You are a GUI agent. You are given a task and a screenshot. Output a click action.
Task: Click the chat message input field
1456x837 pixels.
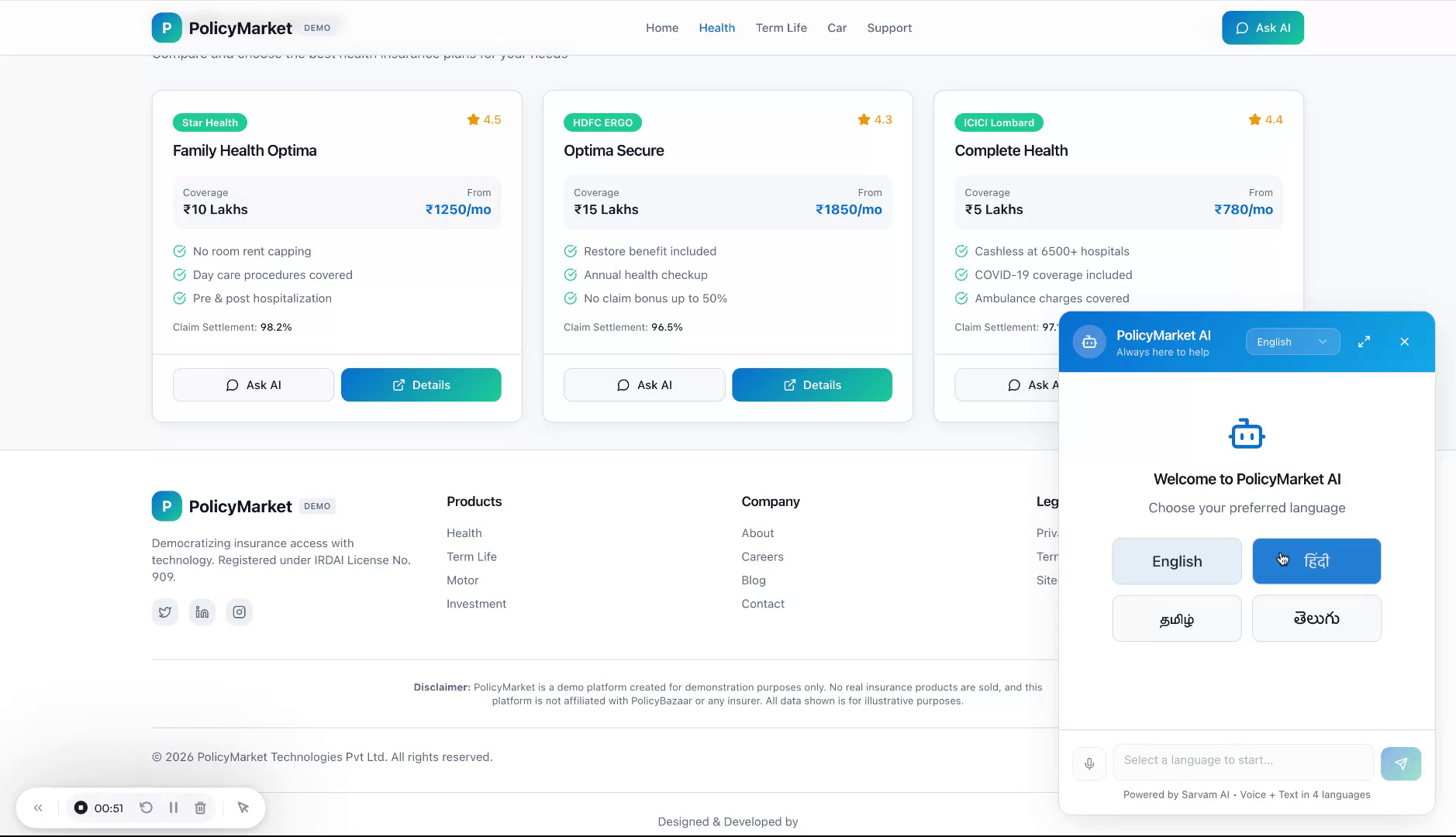click(1240, 761)
